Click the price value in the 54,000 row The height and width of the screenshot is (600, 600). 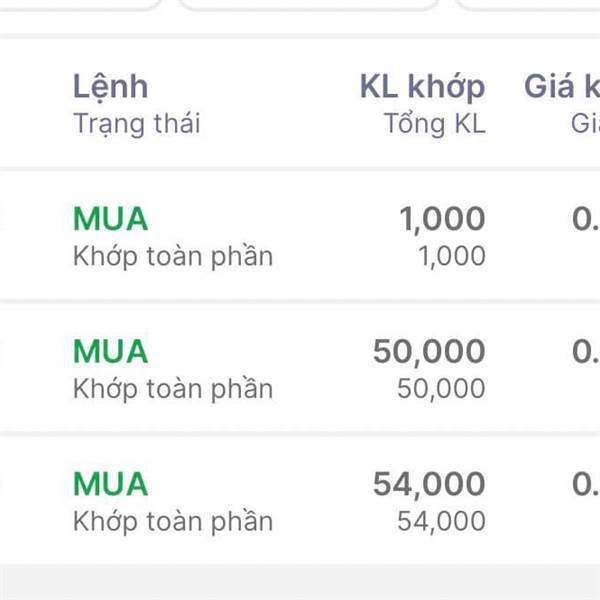[585, 484]
